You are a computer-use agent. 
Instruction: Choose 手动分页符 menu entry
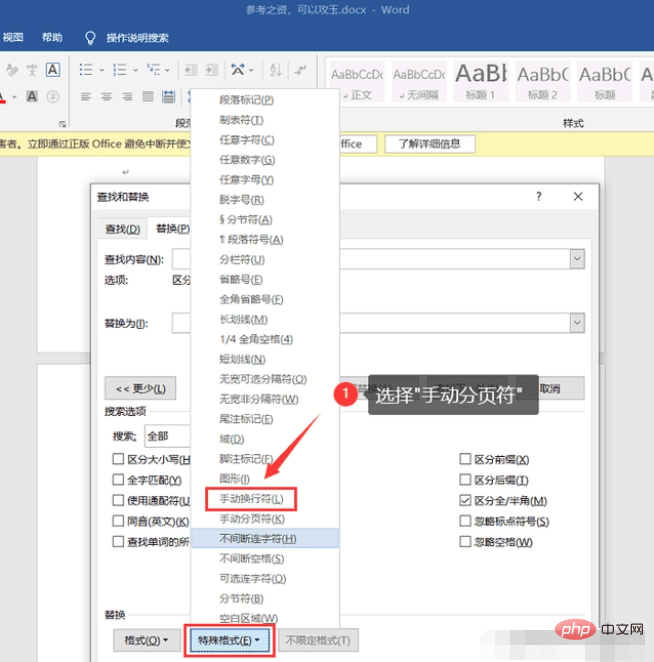tap(251, 519)
